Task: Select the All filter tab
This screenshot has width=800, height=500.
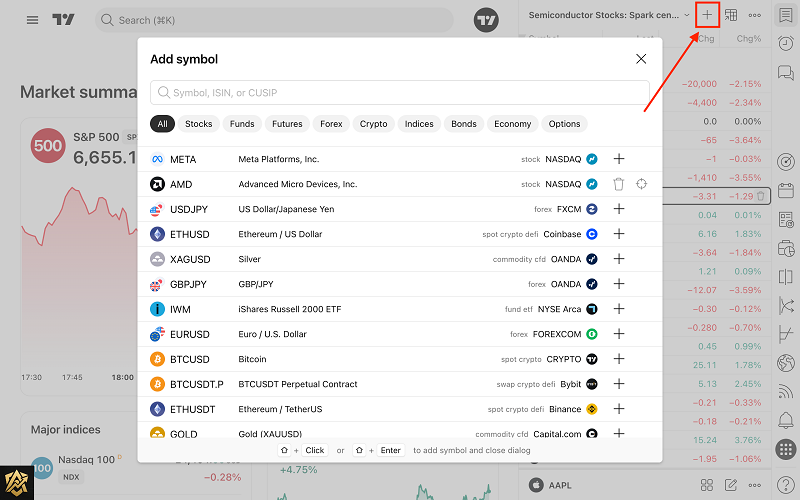Action: click(x=162, y=123)
